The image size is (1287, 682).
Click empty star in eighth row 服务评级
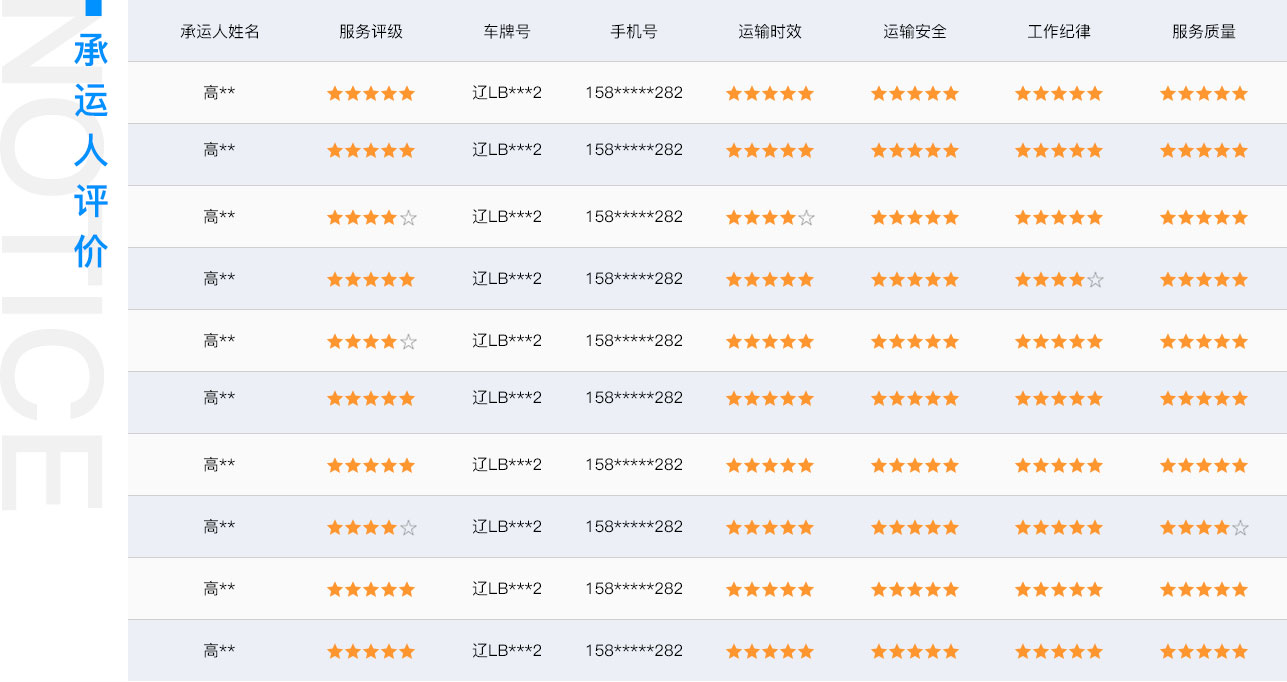point(408,528)
